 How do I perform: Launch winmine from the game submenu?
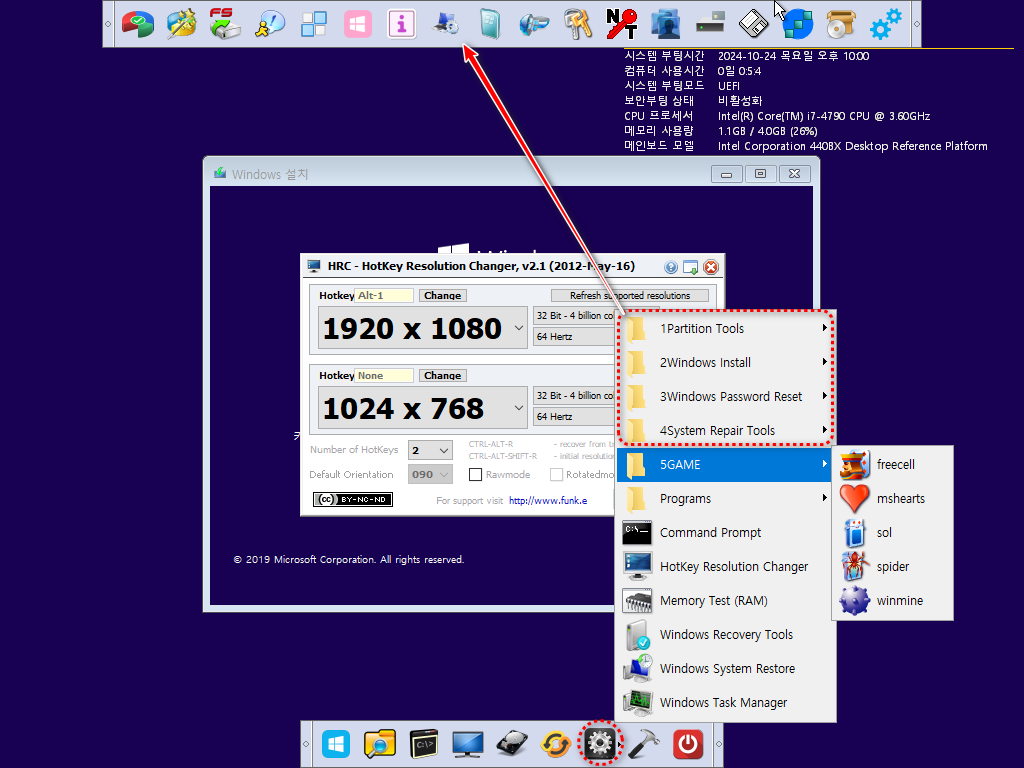[x=892, y=600]
